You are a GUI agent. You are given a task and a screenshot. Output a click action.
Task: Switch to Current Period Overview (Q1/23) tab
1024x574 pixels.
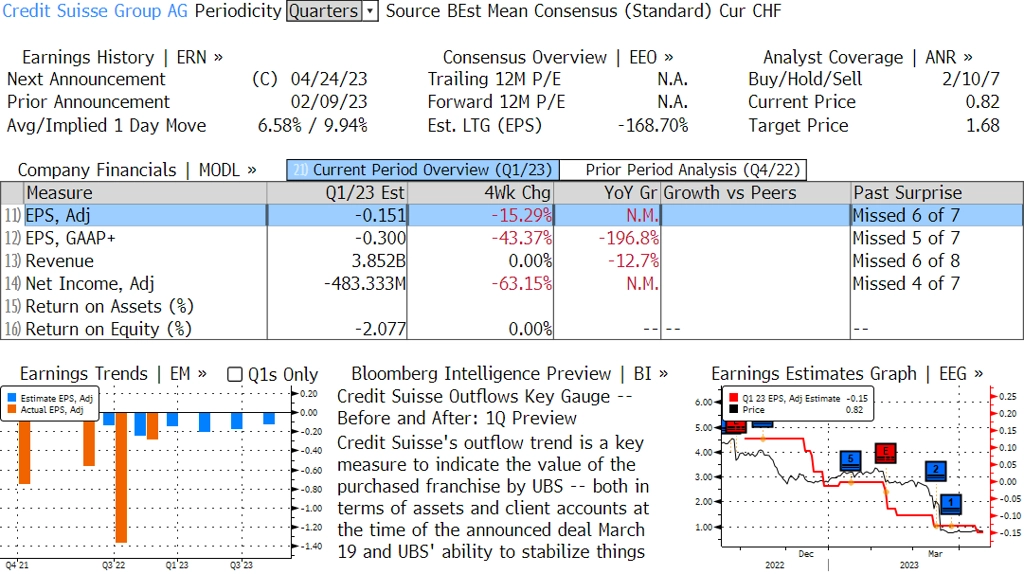point(423,170)
